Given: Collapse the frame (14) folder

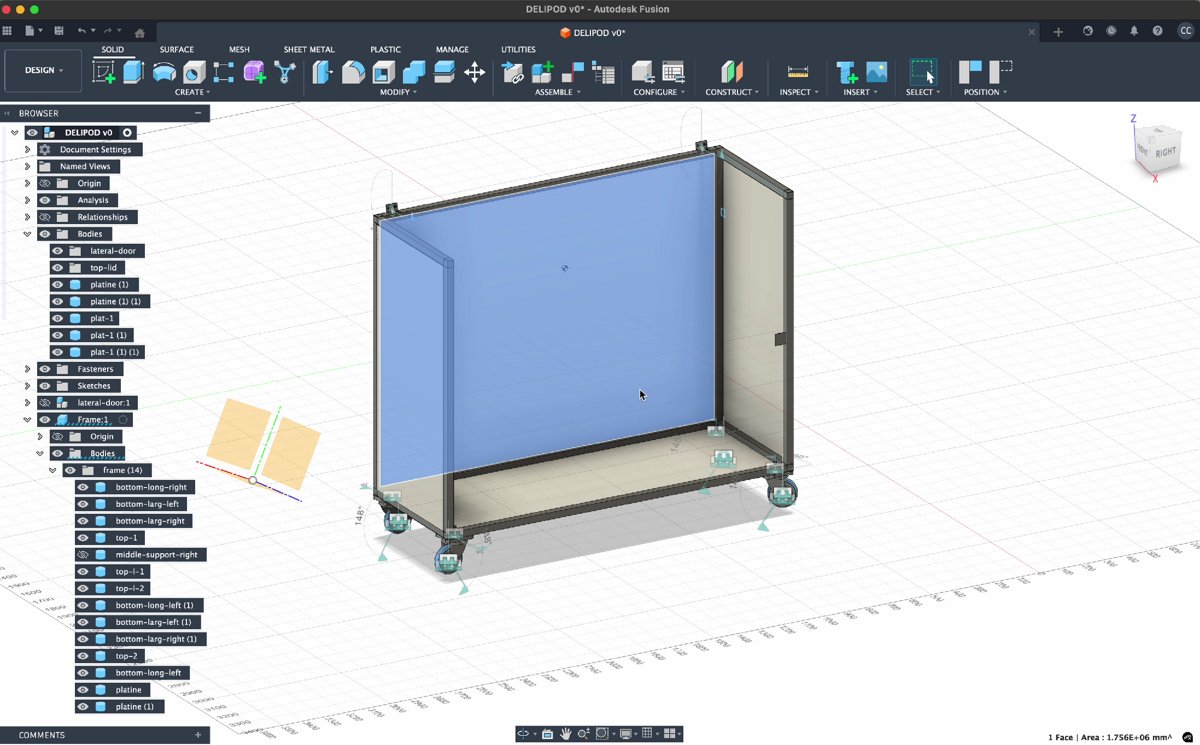Looking at the screenshot, I should (53, 470).
